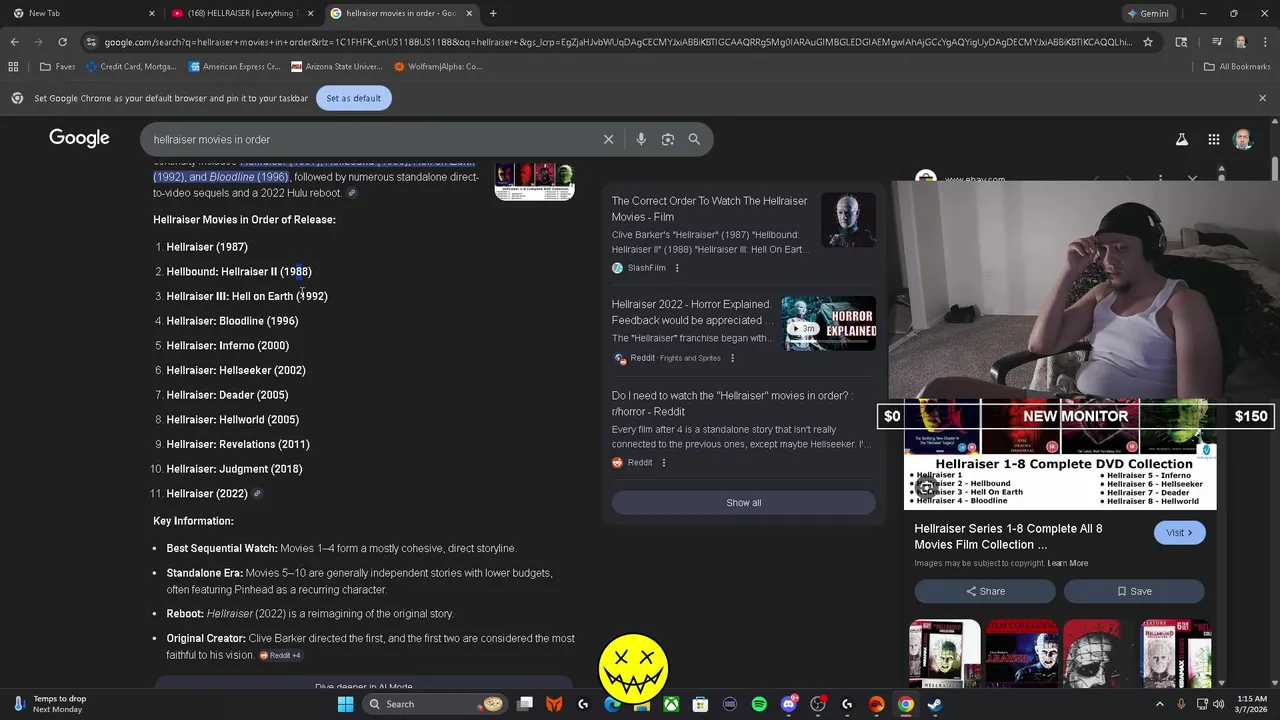The width and height of the screenshot is (1280, 720).
Task: Open Discord from the taskbar
Action: [x=788, y=704]
